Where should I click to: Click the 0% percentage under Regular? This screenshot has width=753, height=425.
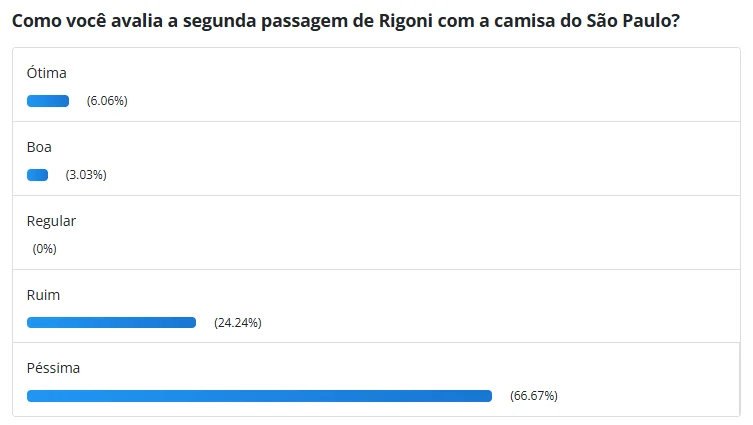(44, 249)
